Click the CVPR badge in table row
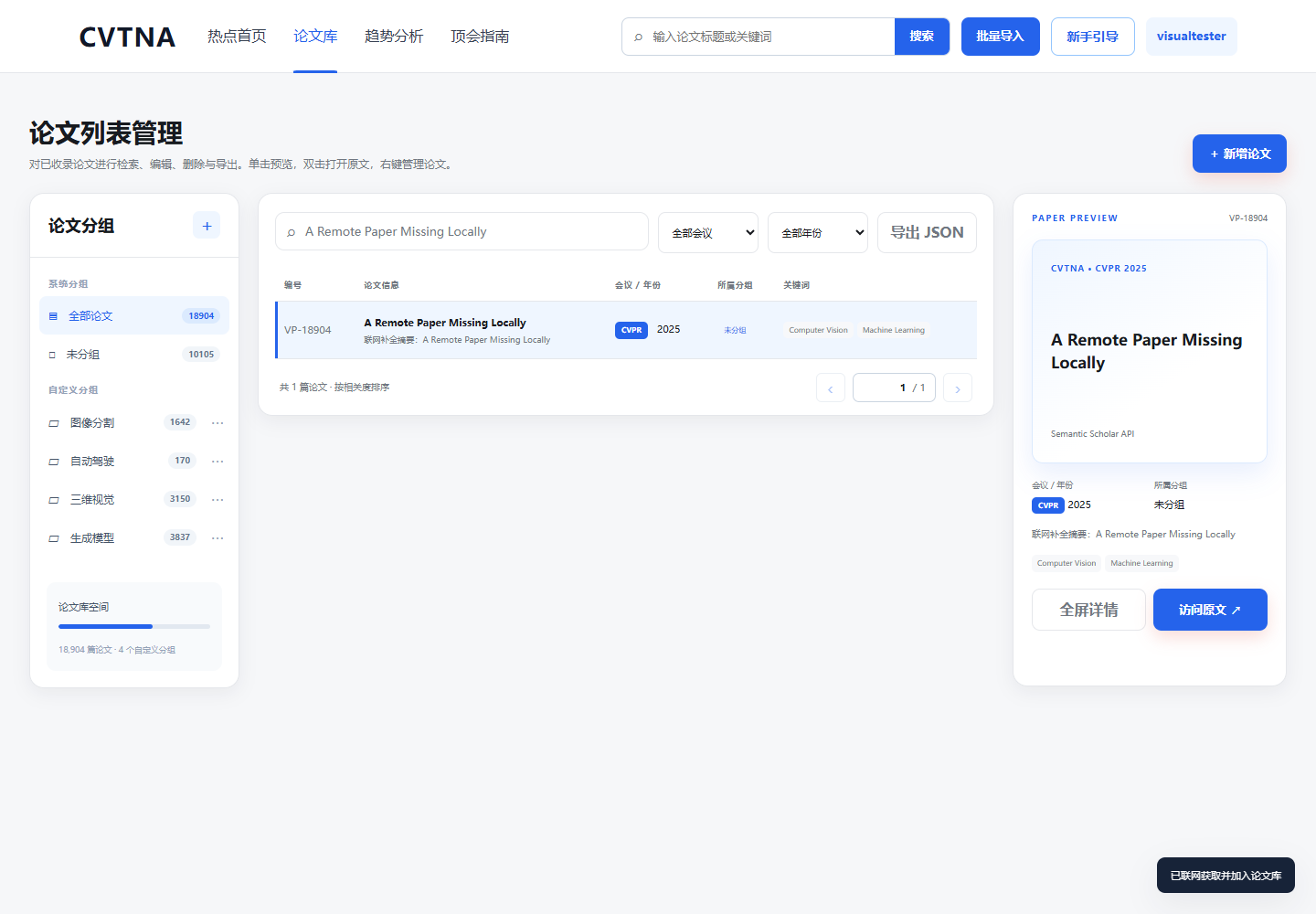The width and height of the screenshot is (1316, 914). click(631, 330)
